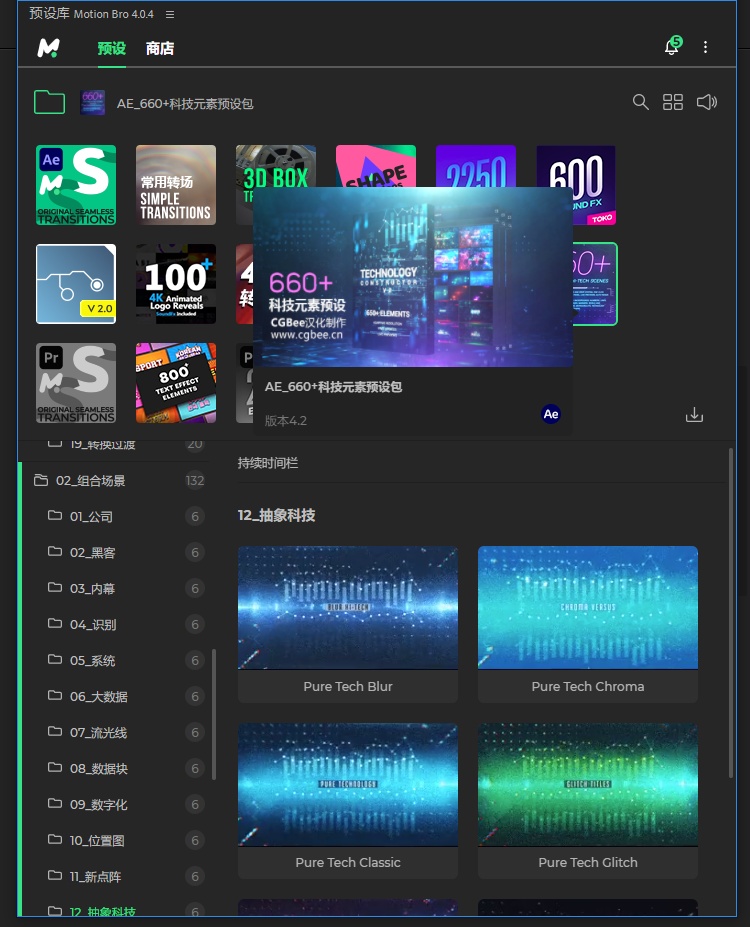Select the Pure Tech Classic preview
This screenshot has height=927, width=750.
(x=348, y=785)
